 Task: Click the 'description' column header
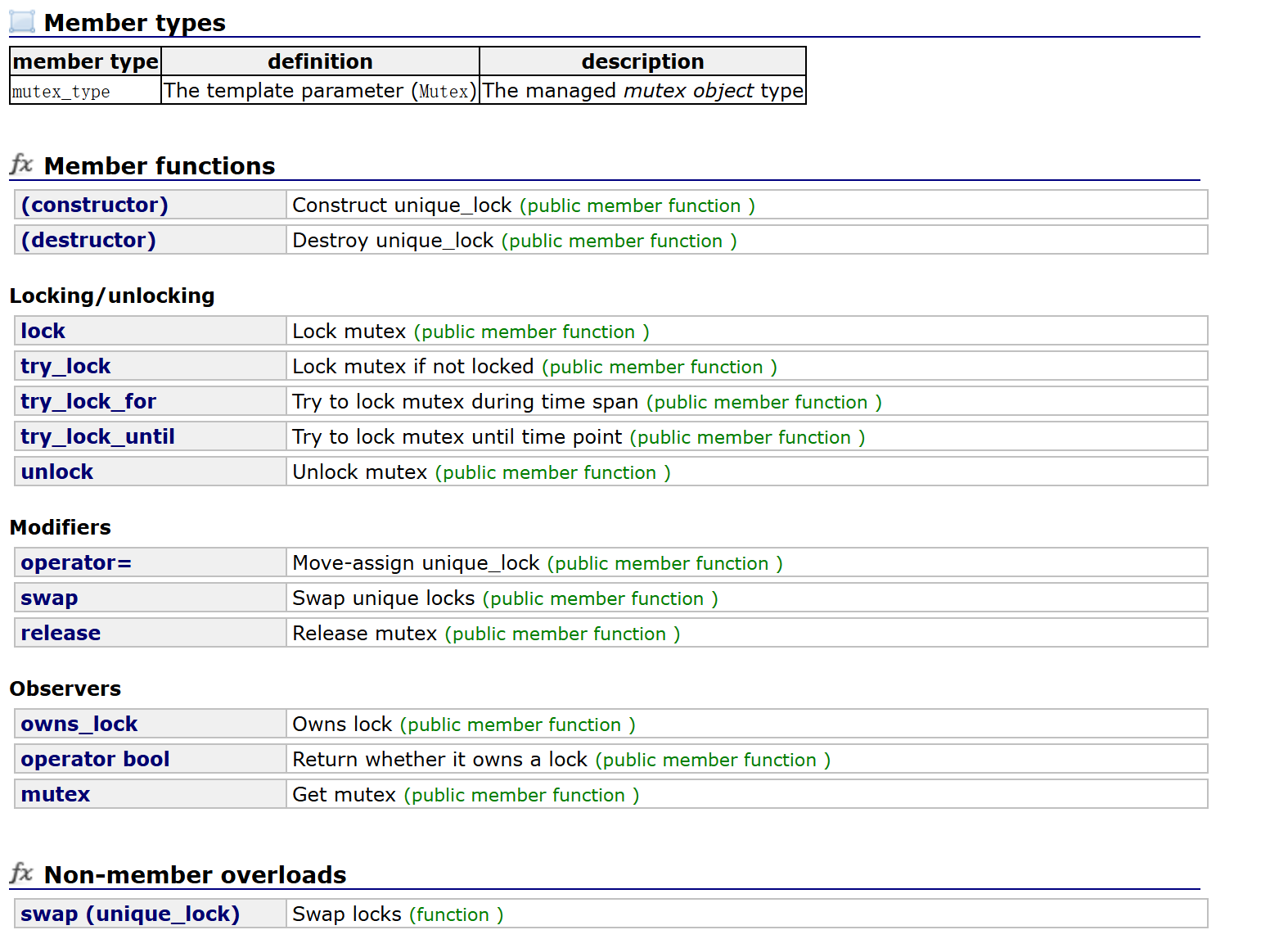(x=642, y=61)
